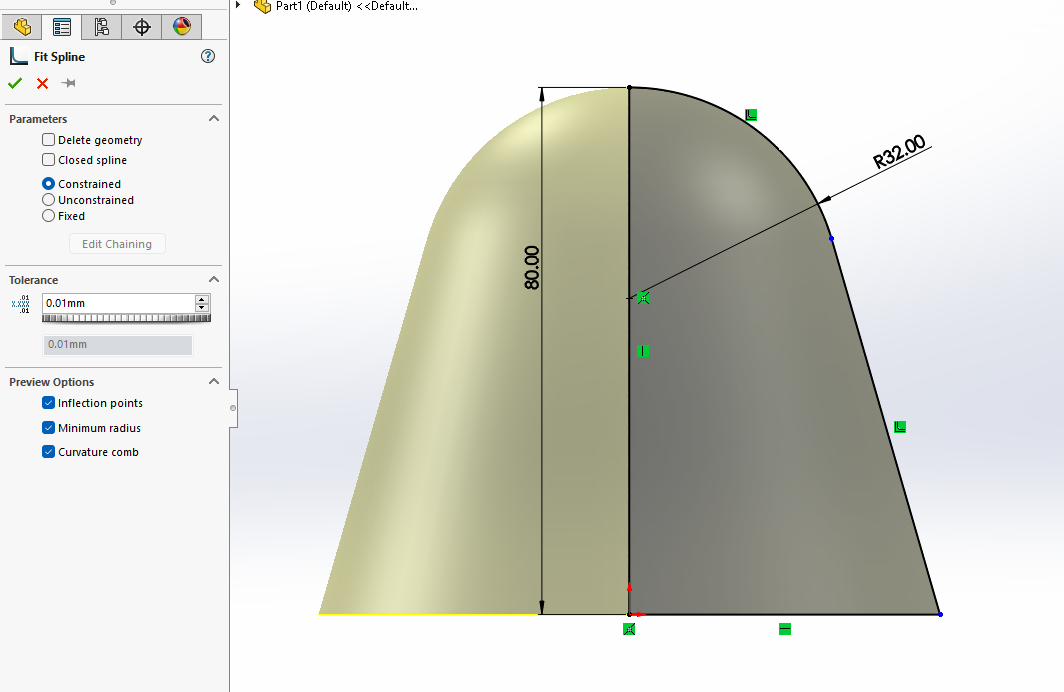Screen dimensions: 1064x692
Task: Collapse the Tolerance section
Action: point(213,279)
